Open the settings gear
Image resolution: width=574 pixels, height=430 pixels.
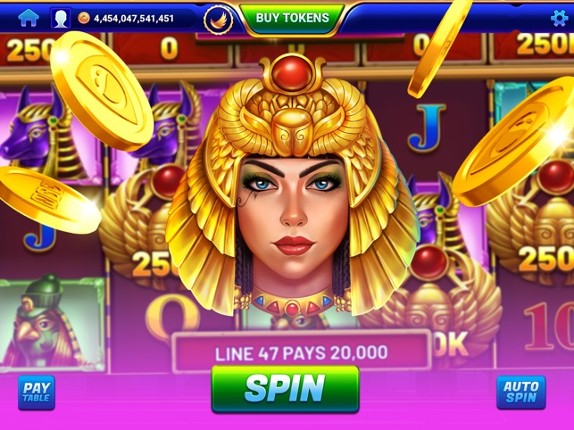tap(559, 18)
